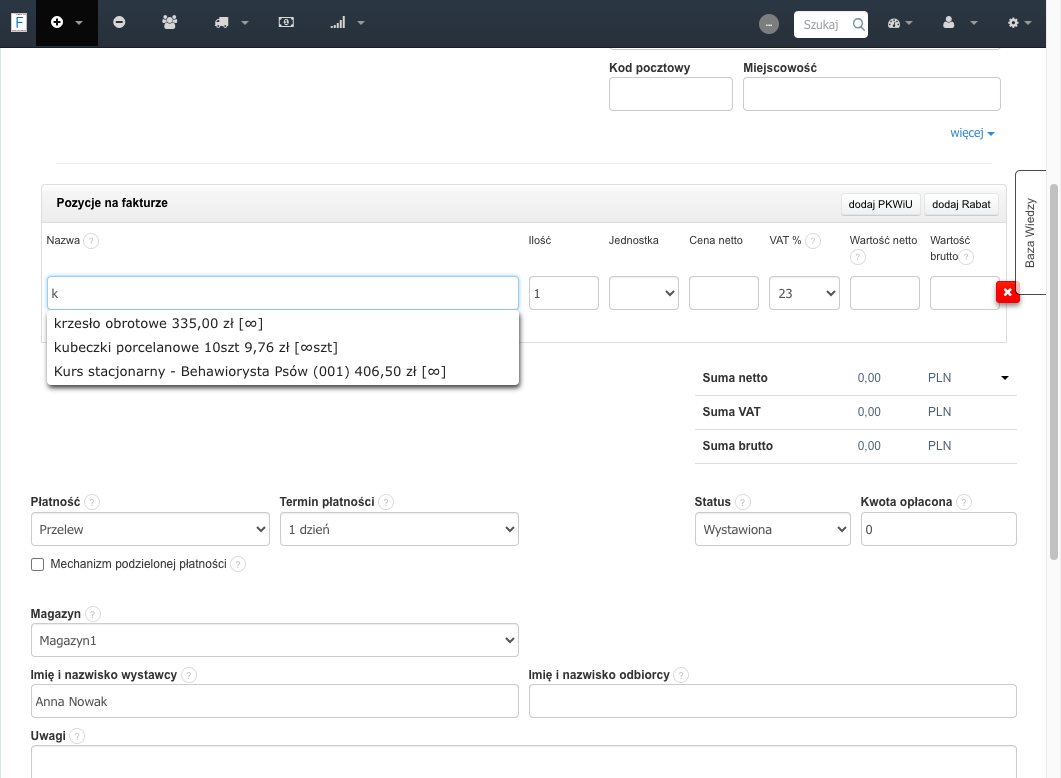1061x778 pixels.
Task: Open the Baza Wiedzy side tab
Action: tap(1030, 233)
